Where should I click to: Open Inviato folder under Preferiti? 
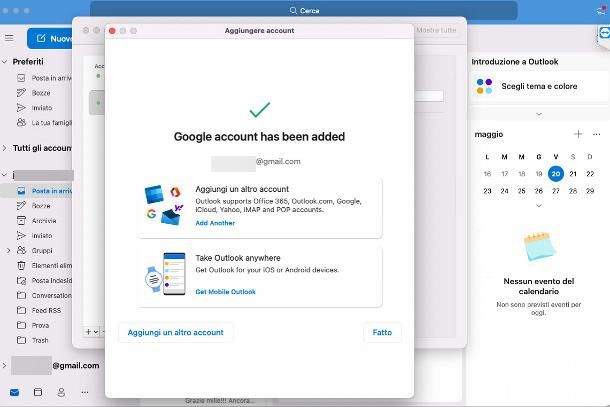35,108
